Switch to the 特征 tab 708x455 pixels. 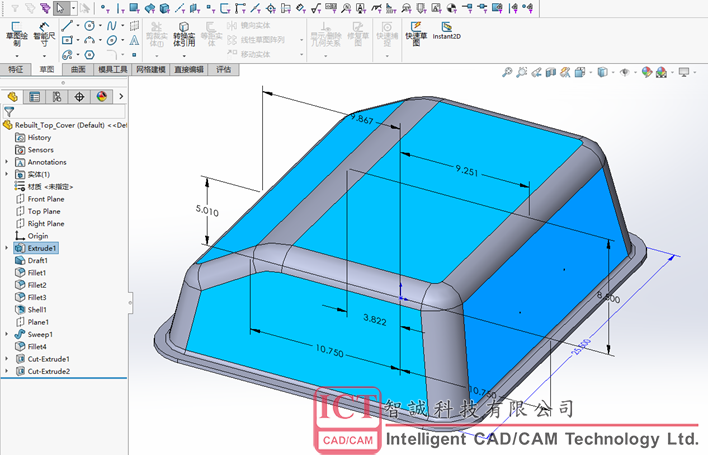coord(15,70)
